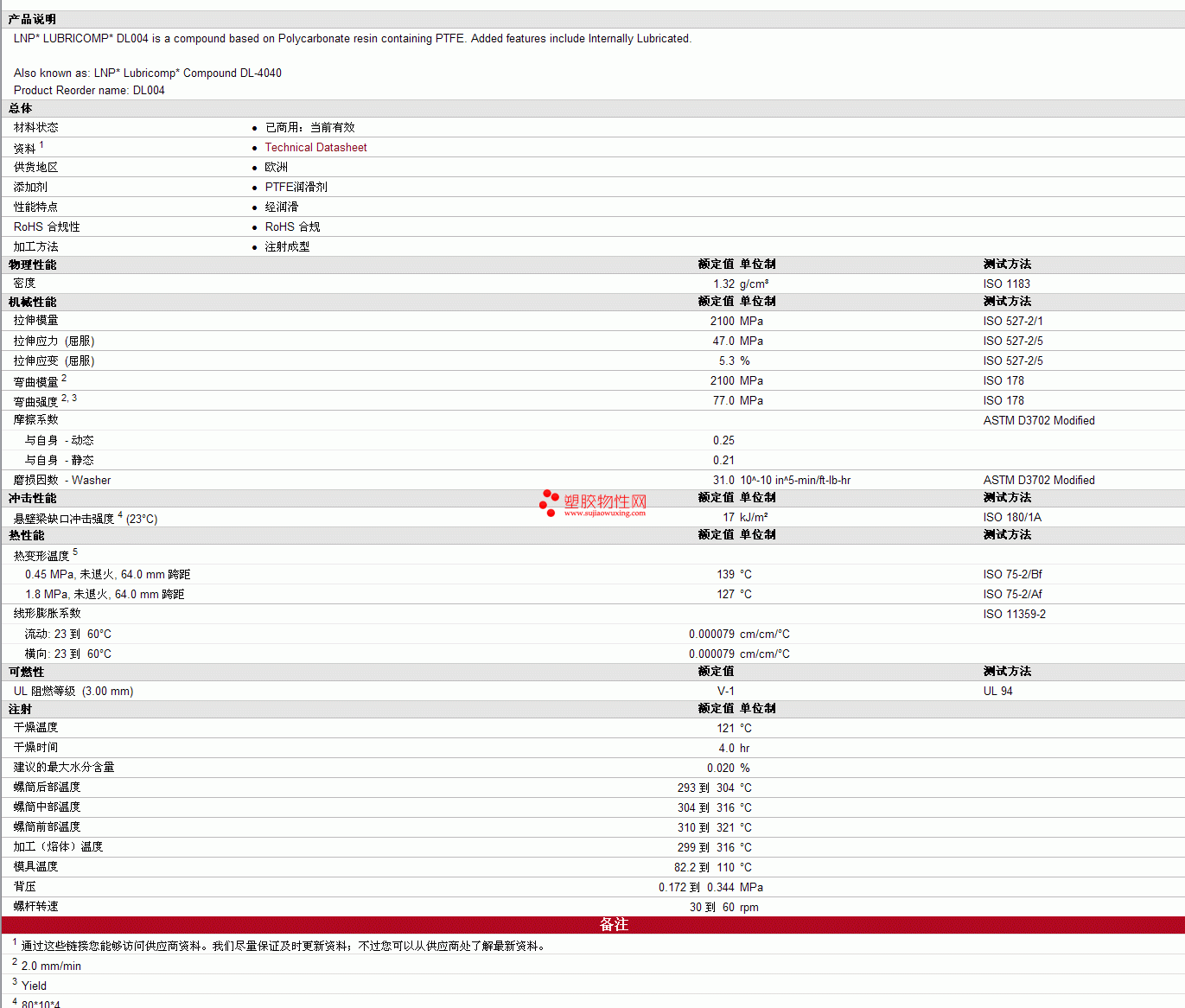This screenshot has width=1185, height=1008.
Task: Select the 0.000079 value in the 横向 row
Action: (x=711, y=654)
